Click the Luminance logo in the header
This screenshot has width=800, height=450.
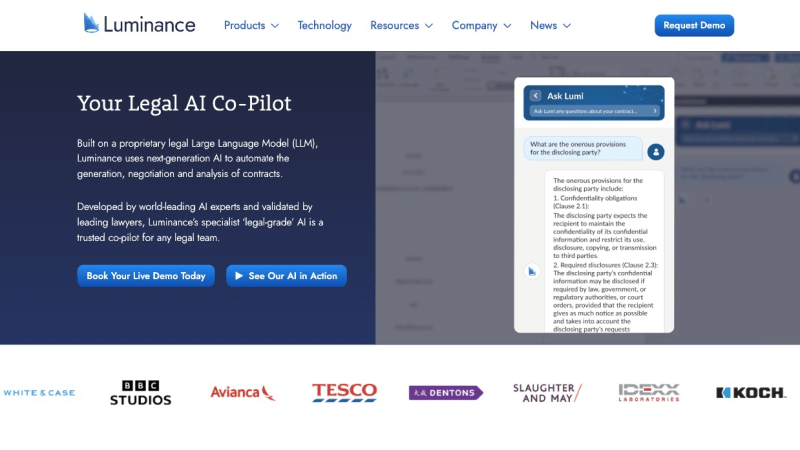(139, 25)
